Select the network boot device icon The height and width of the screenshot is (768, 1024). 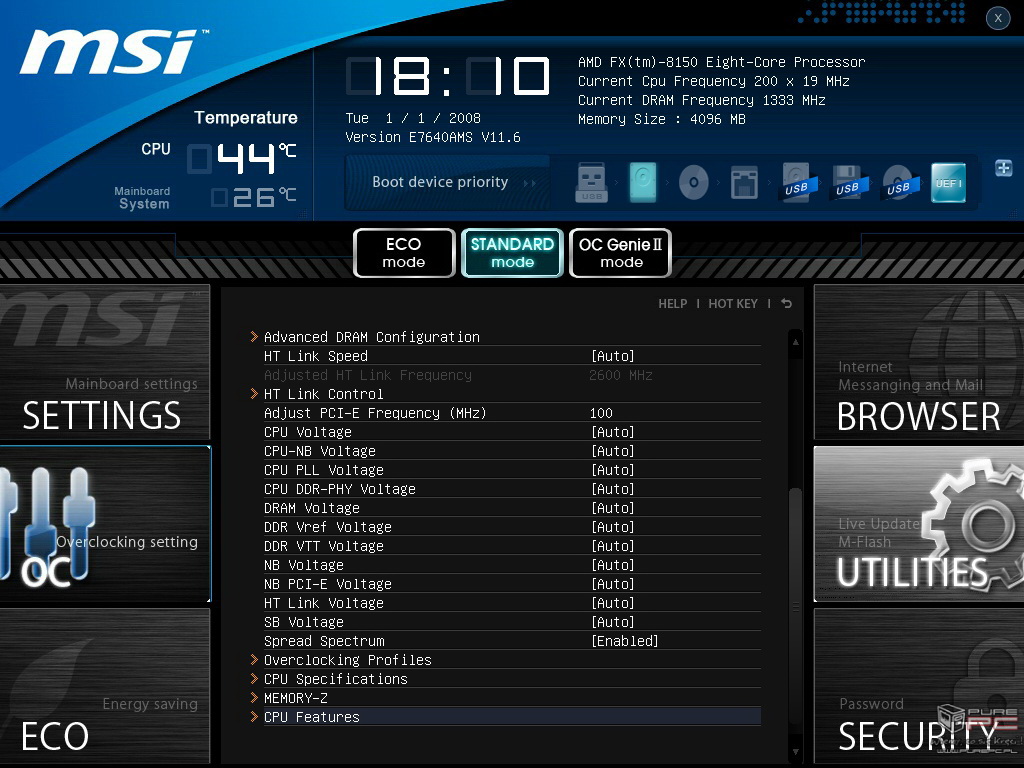click(x=744, y=183)
